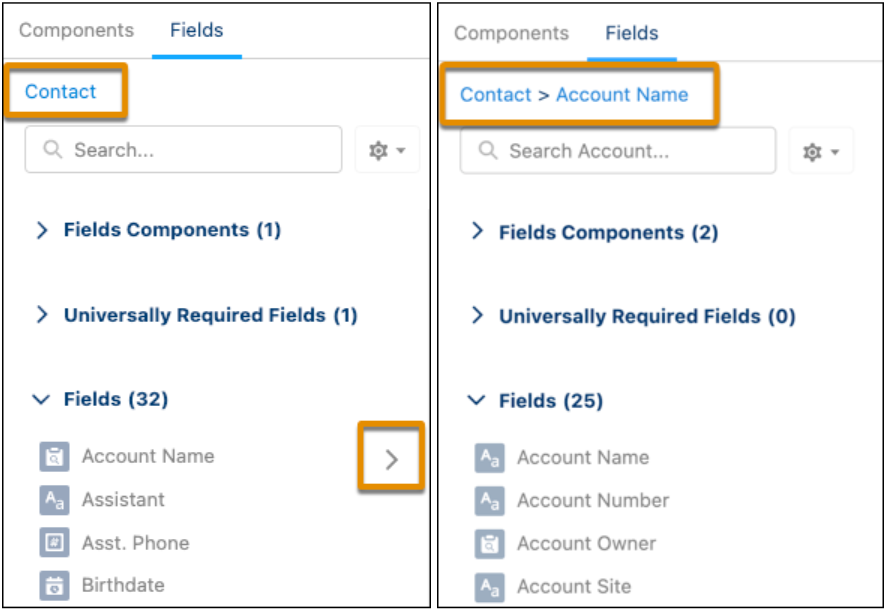This screenshot has height=610, width=886.
Task: Click the Contact breadcrumb link in right panel
Action: 496,95
